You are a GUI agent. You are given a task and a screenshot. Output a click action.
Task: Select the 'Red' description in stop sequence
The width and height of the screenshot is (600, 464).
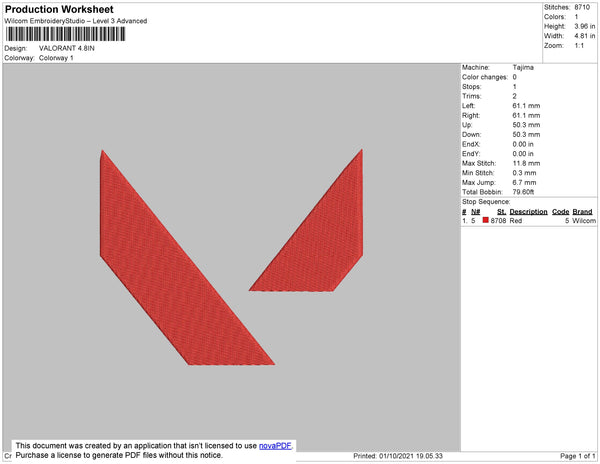click(x=516, y=221)
